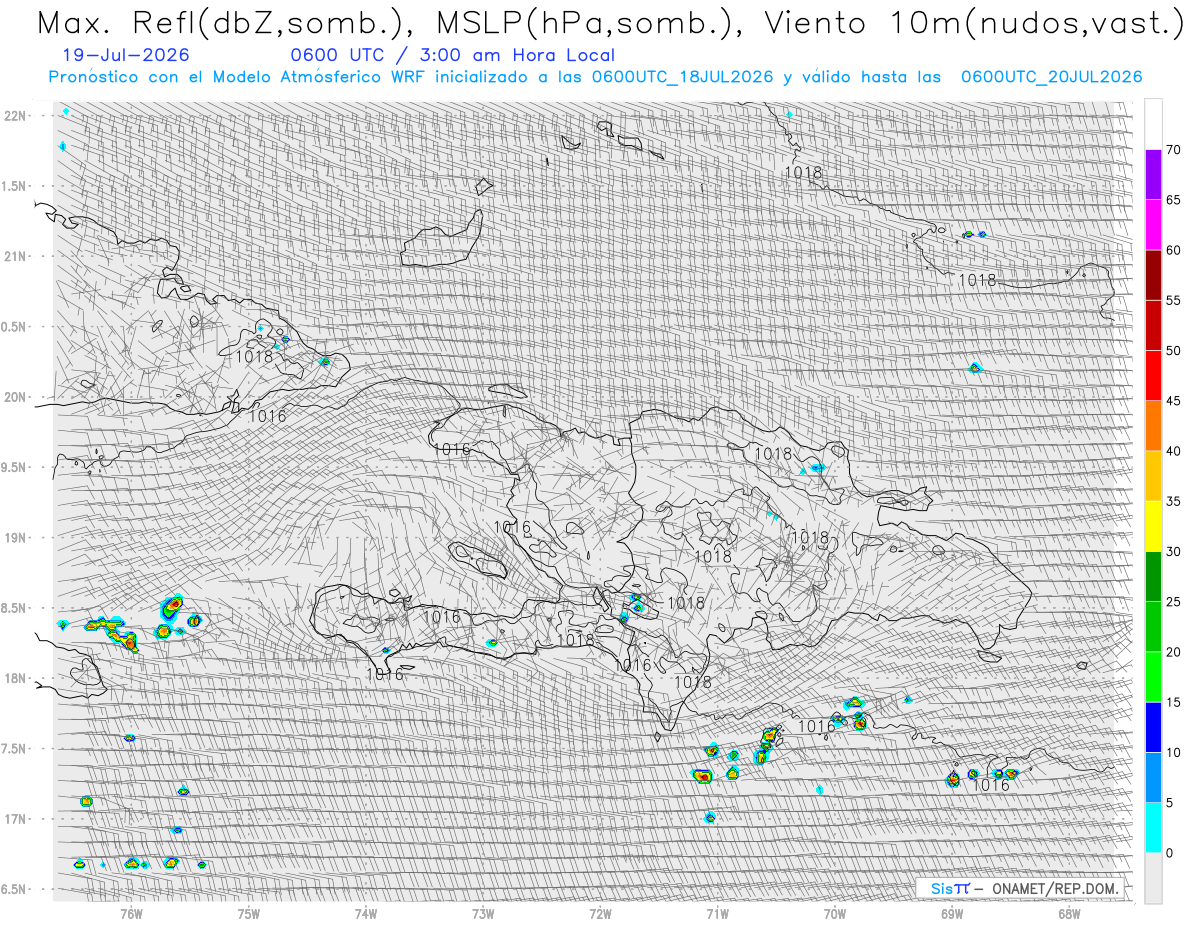Click the 69W longitude axis label
The image size is (1200, 927).
952,914
